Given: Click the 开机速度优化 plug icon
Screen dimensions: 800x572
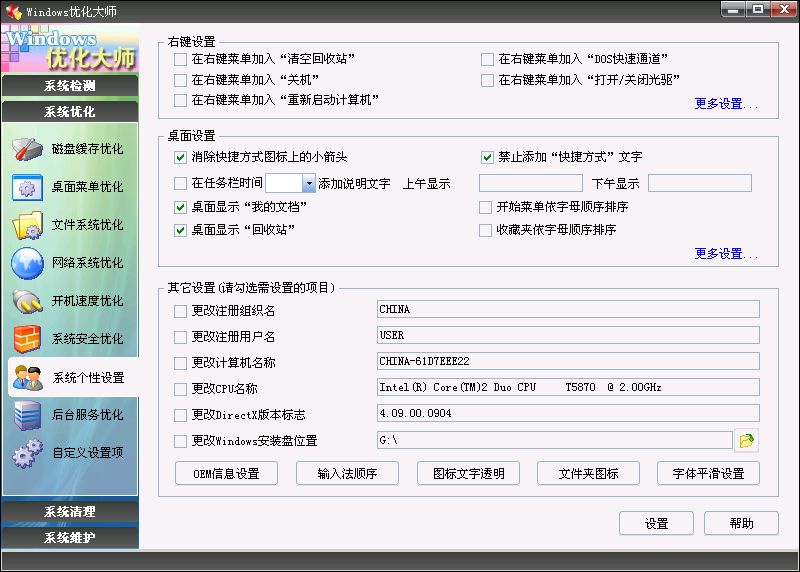Looking at the screenshot, I should tap(27, 301).
